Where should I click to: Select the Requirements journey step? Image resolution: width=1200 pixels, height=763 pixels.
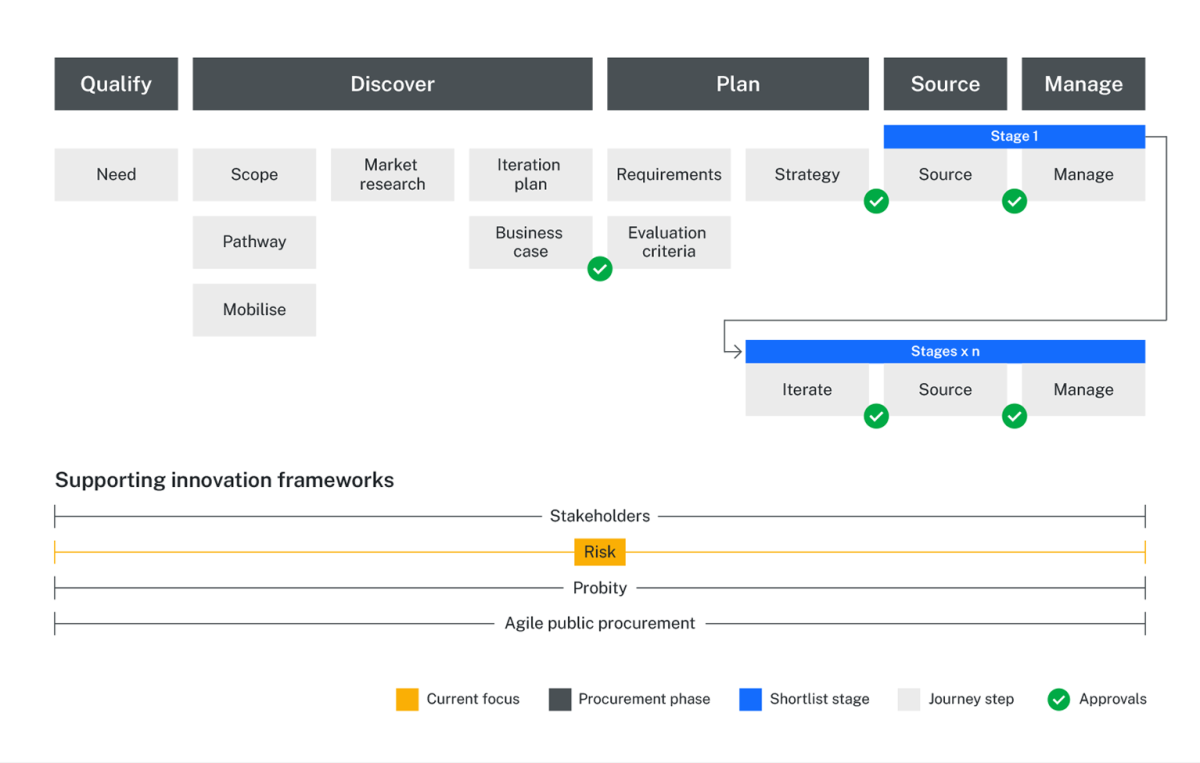coord(668,174)
